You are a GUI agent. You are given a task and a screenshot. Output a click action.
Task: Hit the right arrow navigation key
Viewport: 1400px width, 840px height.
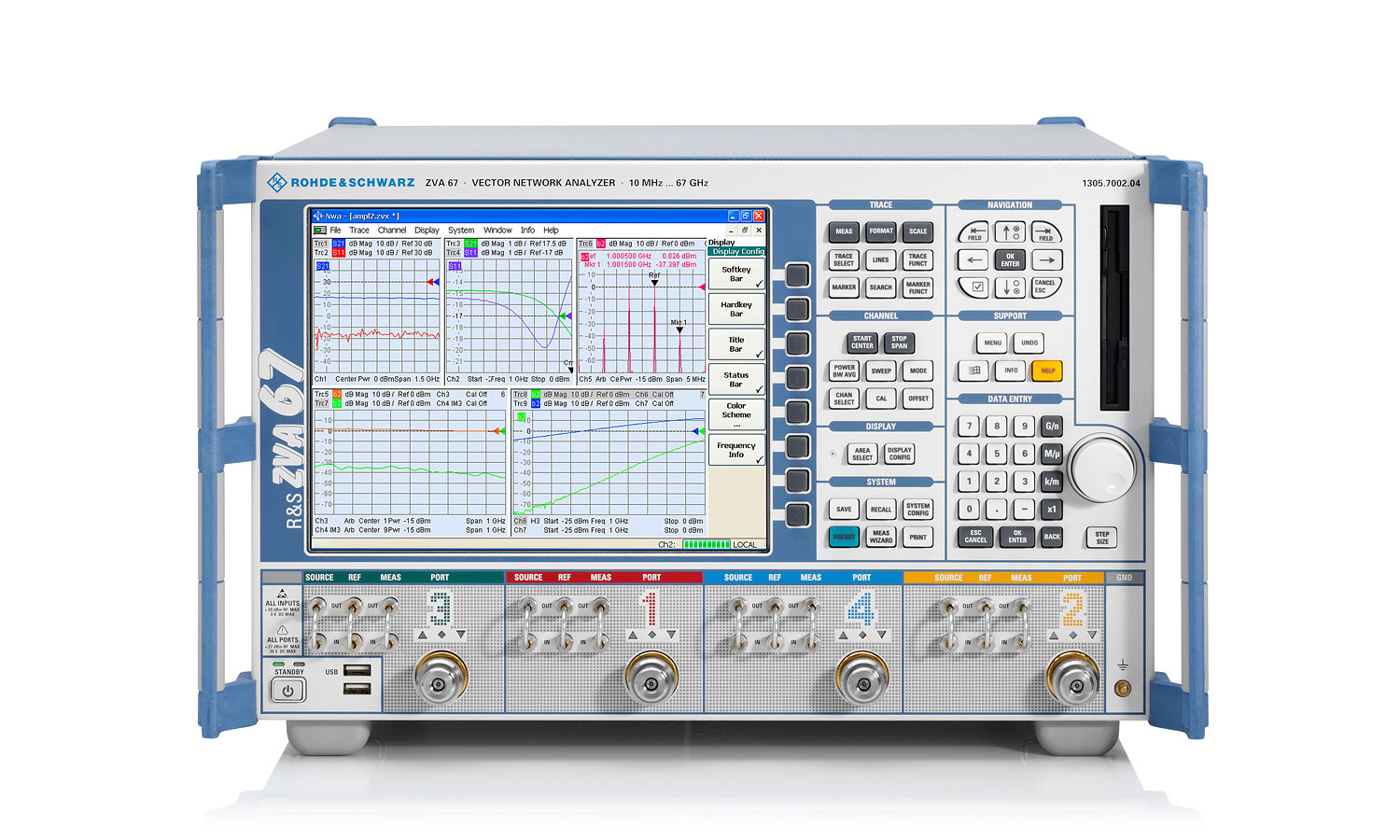(1046, 260)
